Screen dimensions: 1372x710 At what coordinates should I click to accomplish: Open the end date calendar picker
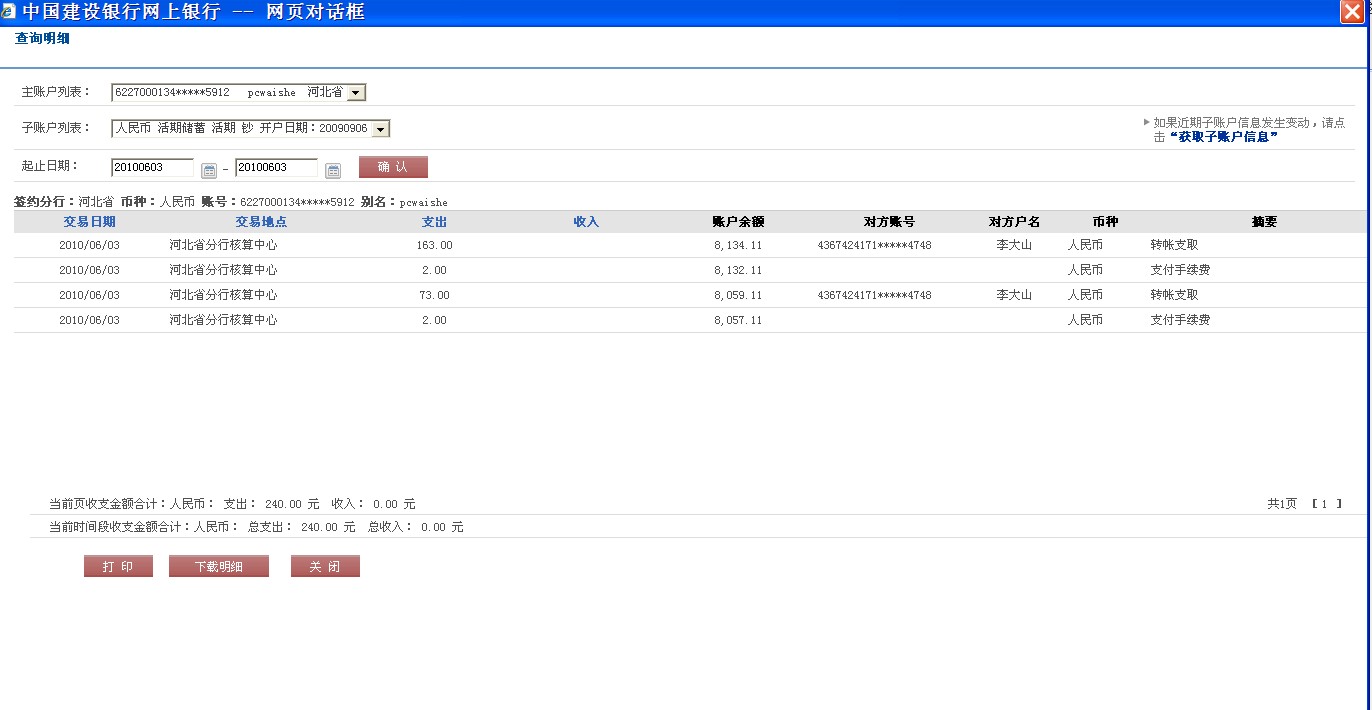tap(333, 169)
